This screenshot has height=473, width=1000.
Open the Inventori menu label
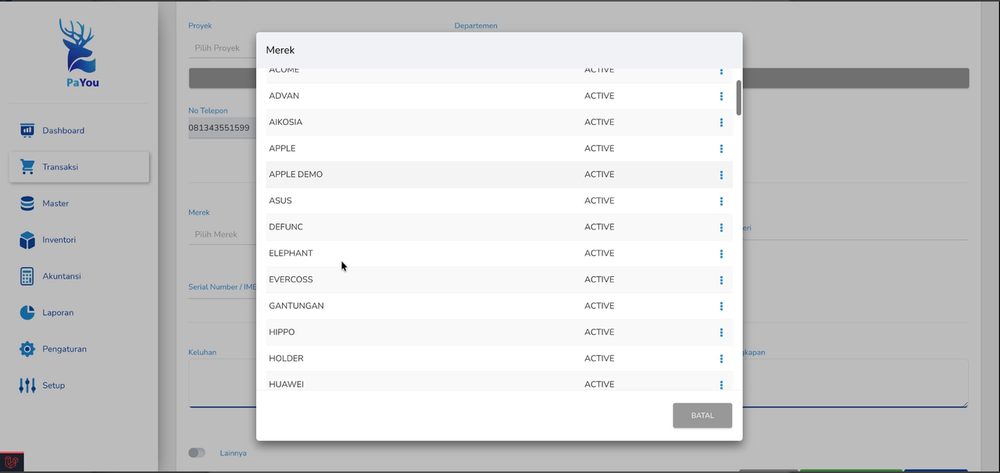(x=59, y=240)
